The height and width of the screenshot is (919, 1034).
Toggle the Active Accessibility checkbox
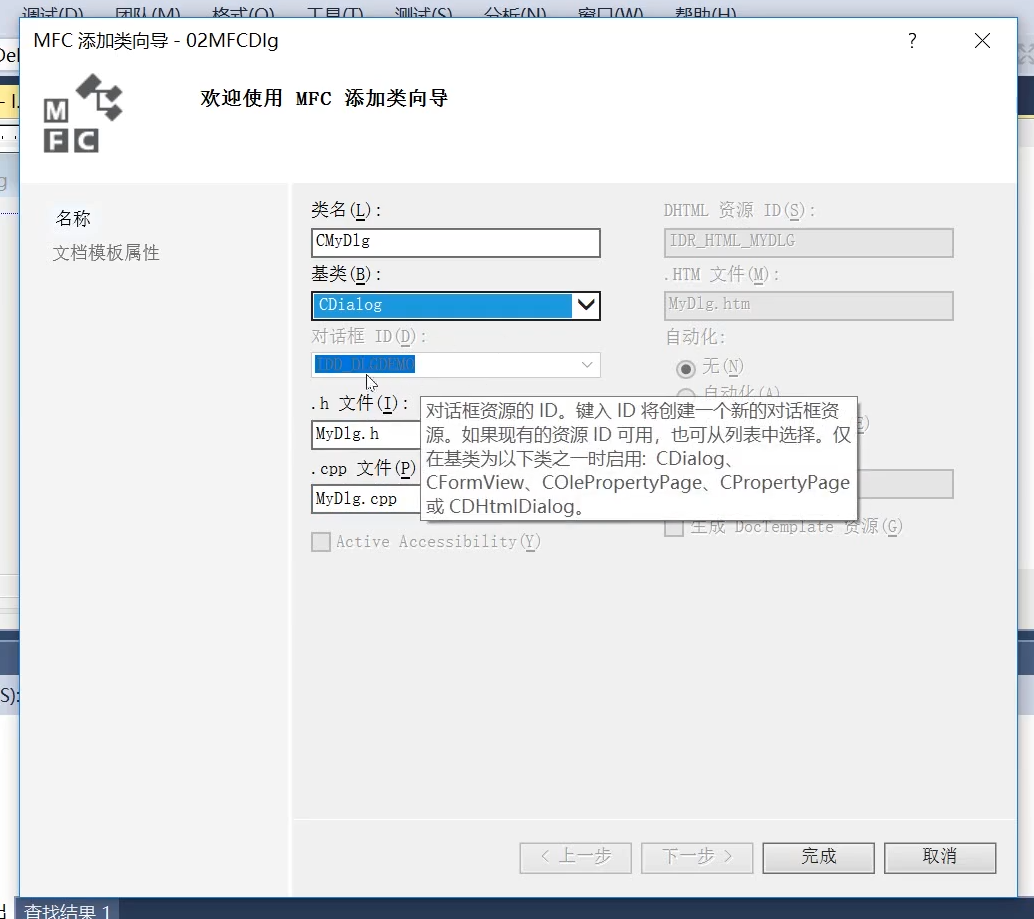click(x=321, y=542)
